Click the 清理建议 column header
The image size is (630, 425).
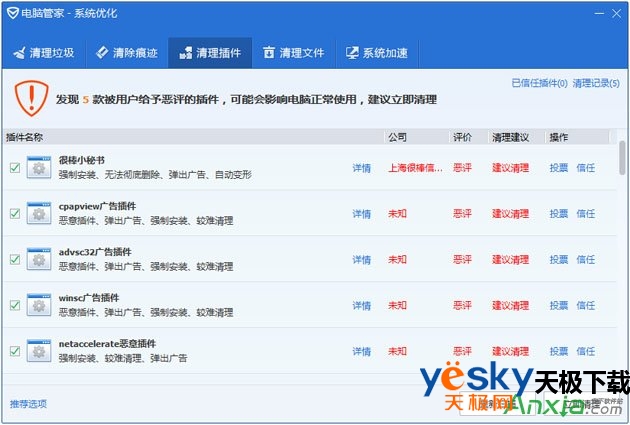click(x=516, y=137)
